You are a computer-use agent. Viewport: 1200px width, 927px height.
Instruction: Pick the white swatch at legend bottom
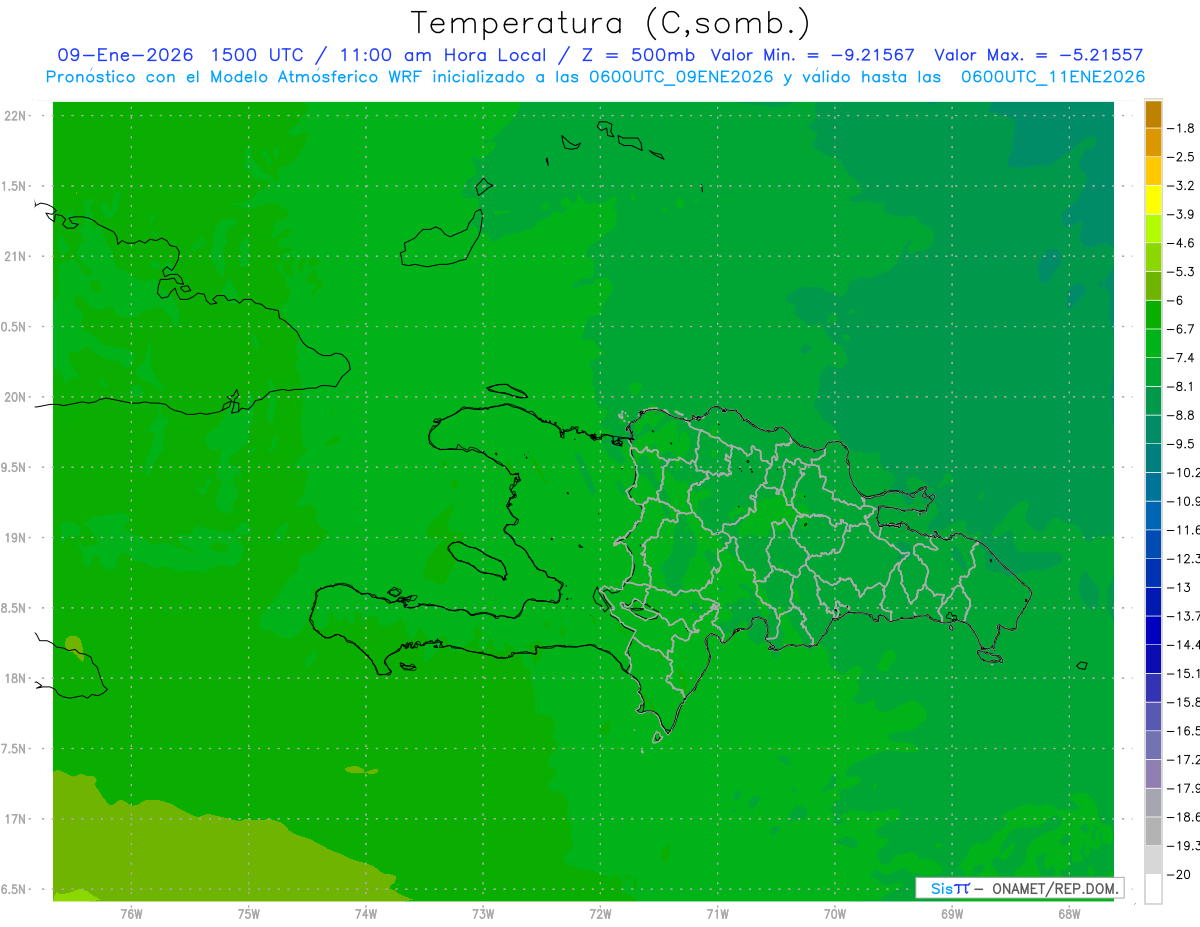pyautogui.click(x=1153, y=889)
